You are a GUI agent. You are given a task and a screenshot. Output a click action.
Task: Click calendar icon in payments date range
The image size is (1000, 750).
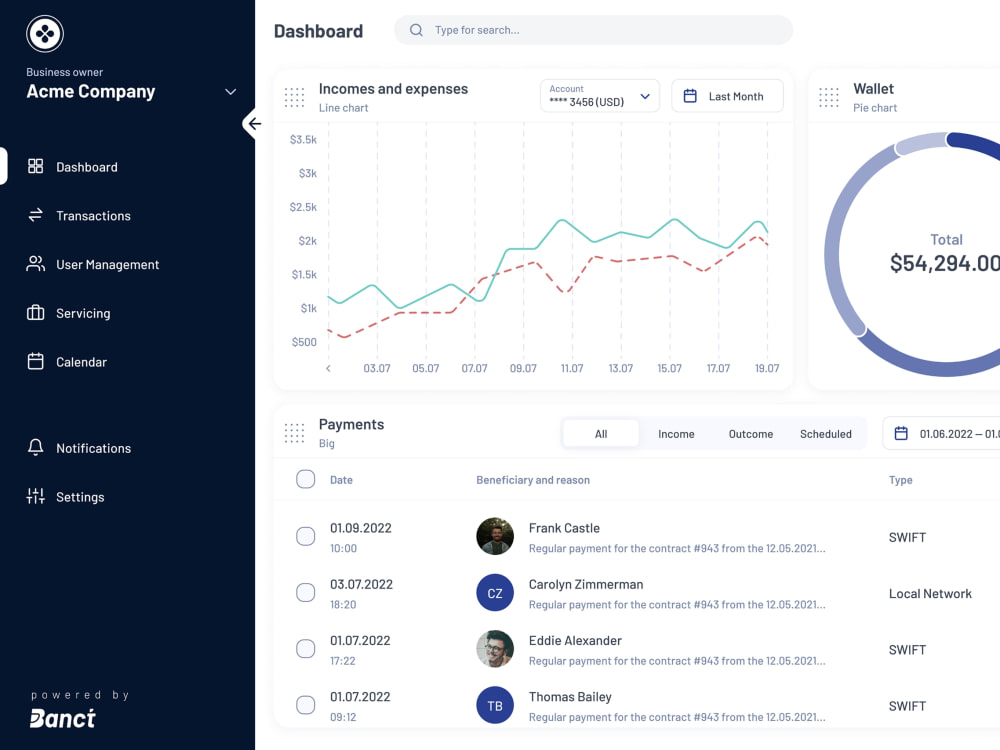pyautogui.click(x=901, y=434)
